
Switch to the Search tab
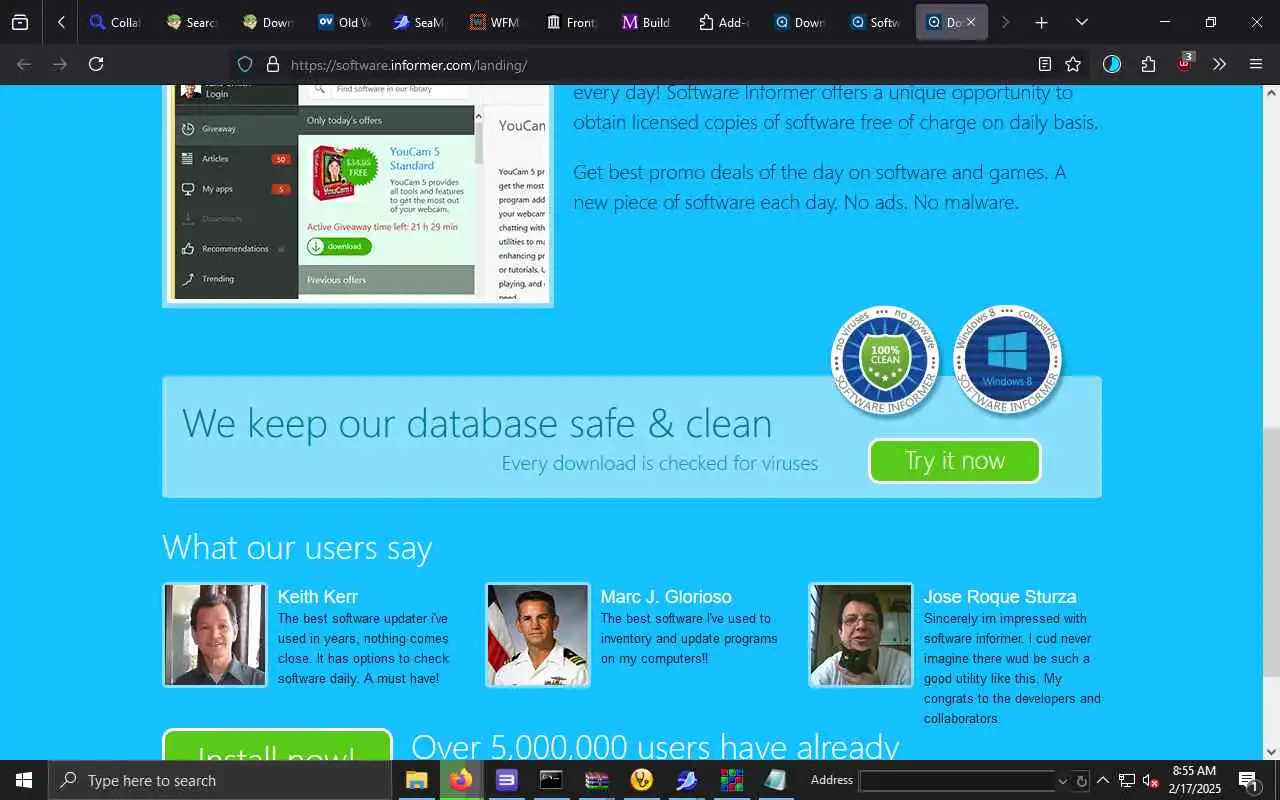pyautogui.click(x=191, y=22)
